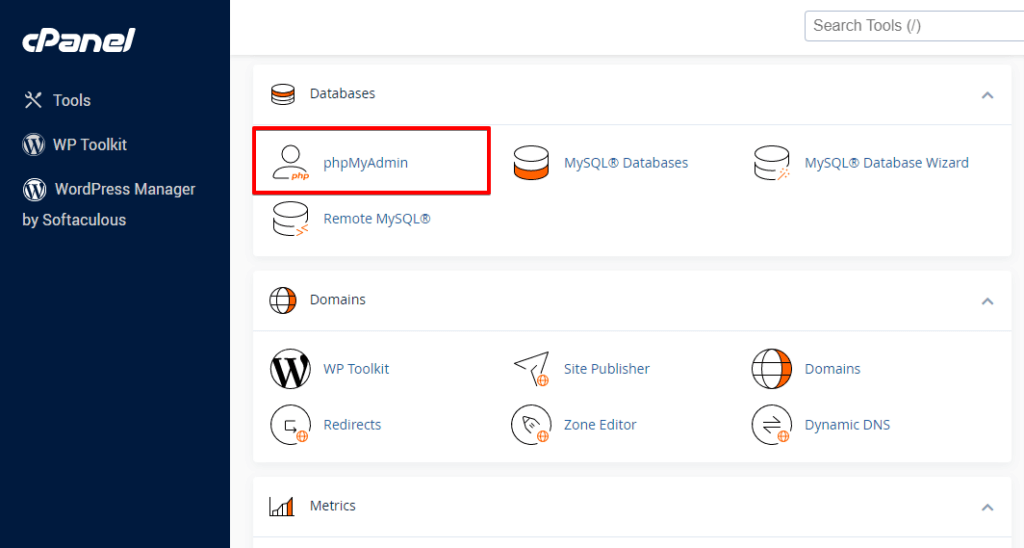Click the Zone Editor pen icon
The width and height of the screenshot is (1024, 548).
click(531, 425)
